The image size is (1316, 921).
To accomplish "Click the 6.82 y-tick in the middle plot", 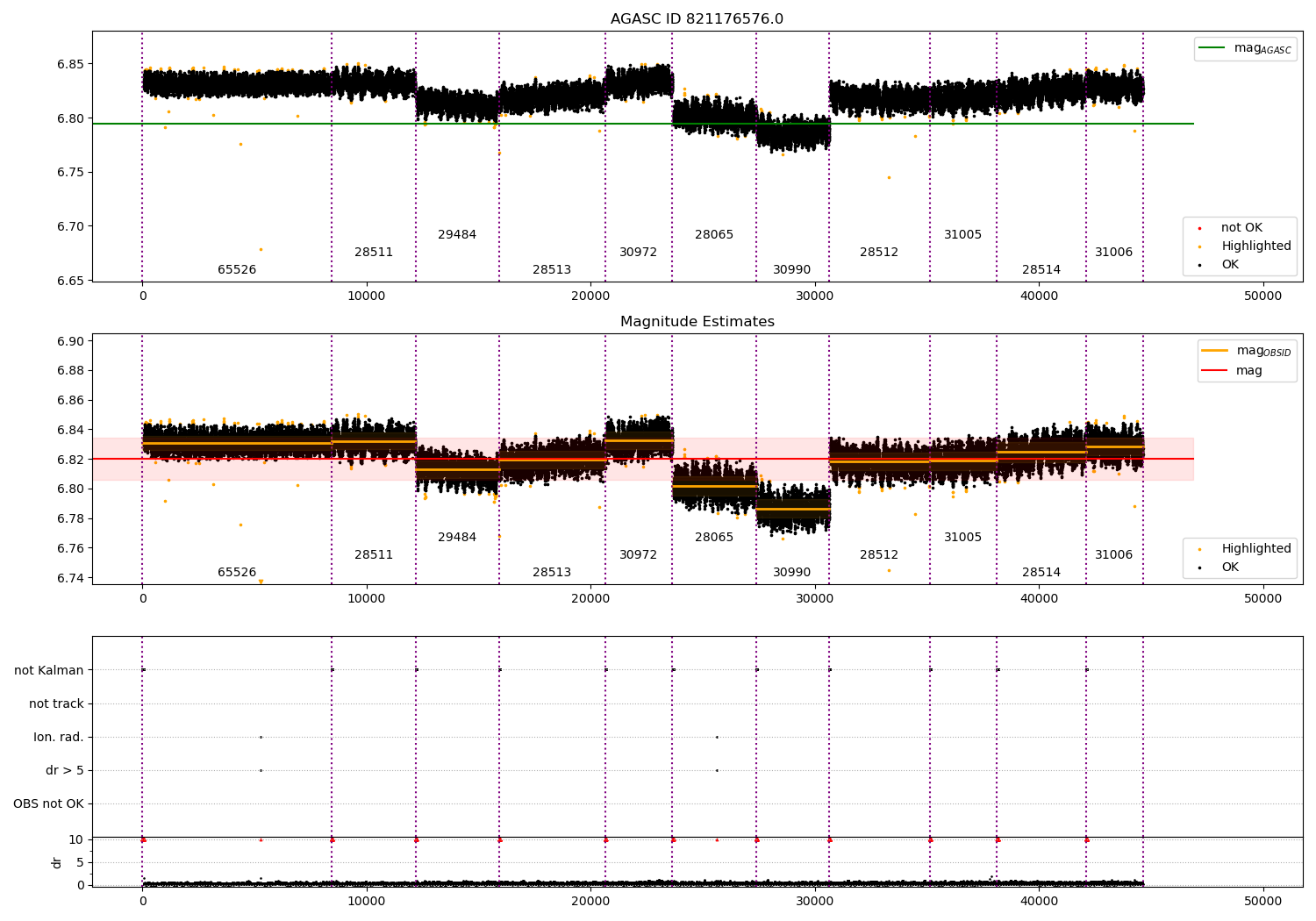I will click(x=71, y=460).
